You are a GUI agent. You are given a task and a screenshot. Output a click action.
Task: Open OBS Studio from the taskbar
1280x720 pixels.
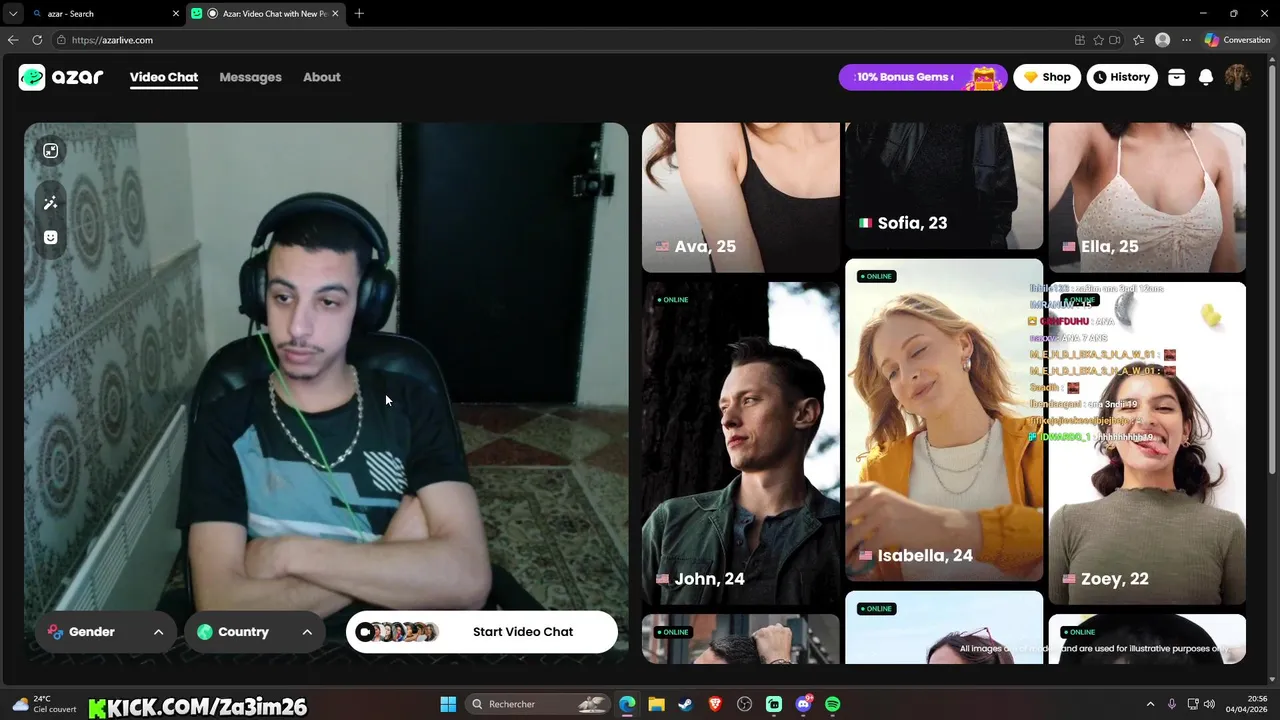pyautogui.click(x=744, y=704)
